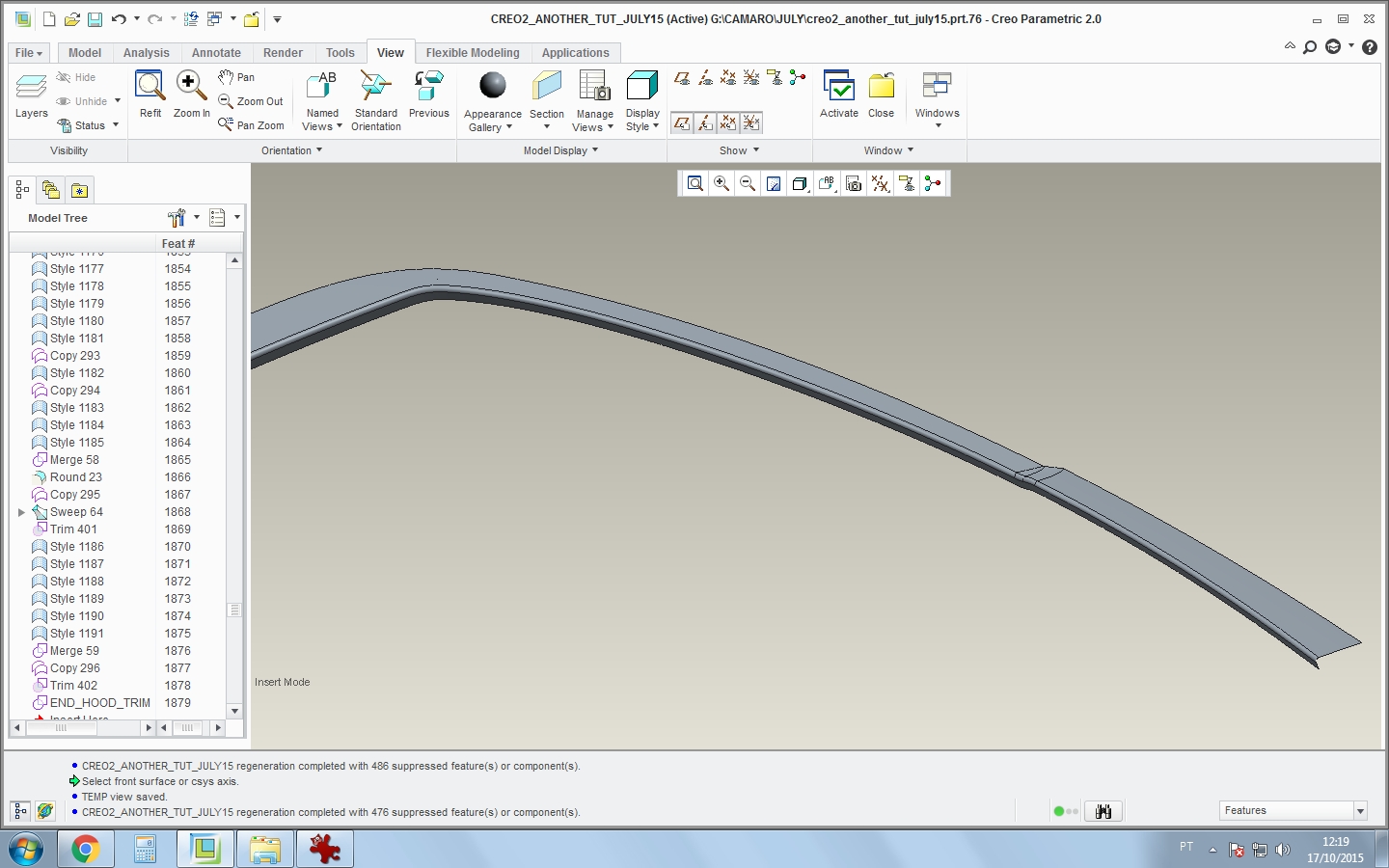This screenshot has width=1389, height=868.
Task: Open Saved Views icon in graphics toolbar
Action: pos(827,183)
